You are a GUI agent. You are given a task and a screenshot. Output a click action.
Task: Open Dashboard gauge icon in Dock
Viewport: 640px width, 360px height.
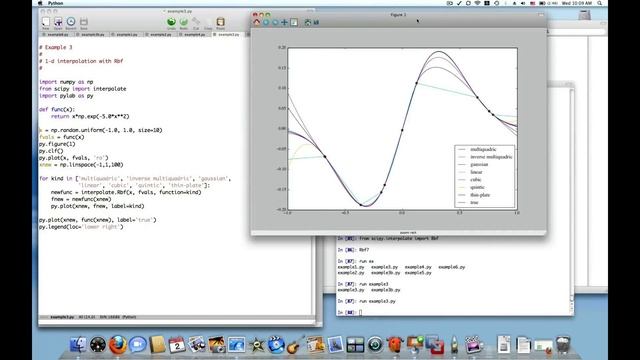[98, 345]
